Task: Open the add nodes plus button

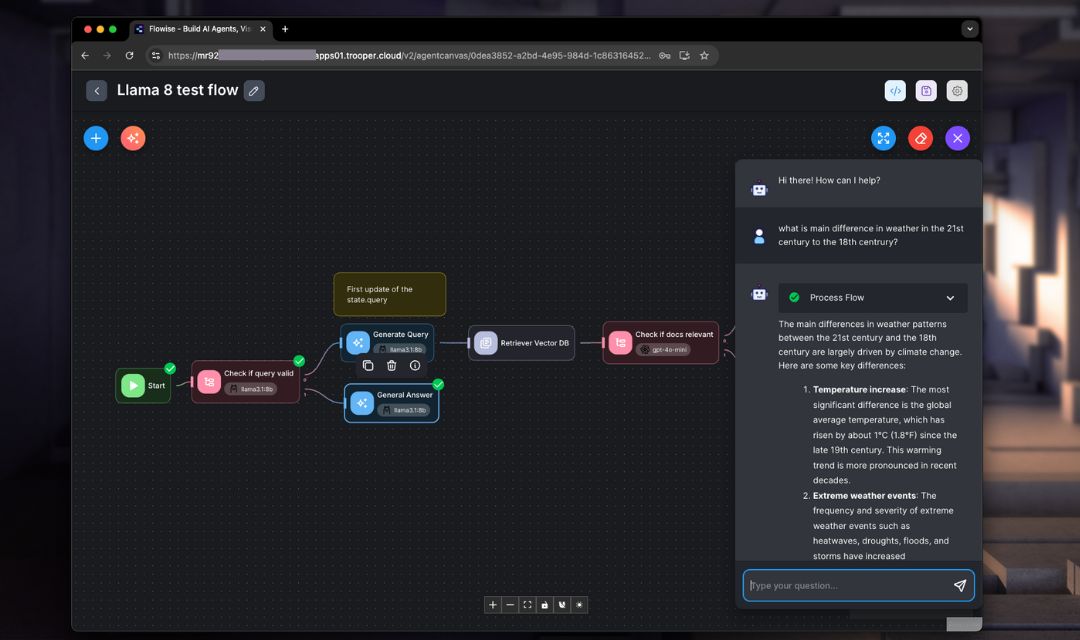Action: coord(95,138)
